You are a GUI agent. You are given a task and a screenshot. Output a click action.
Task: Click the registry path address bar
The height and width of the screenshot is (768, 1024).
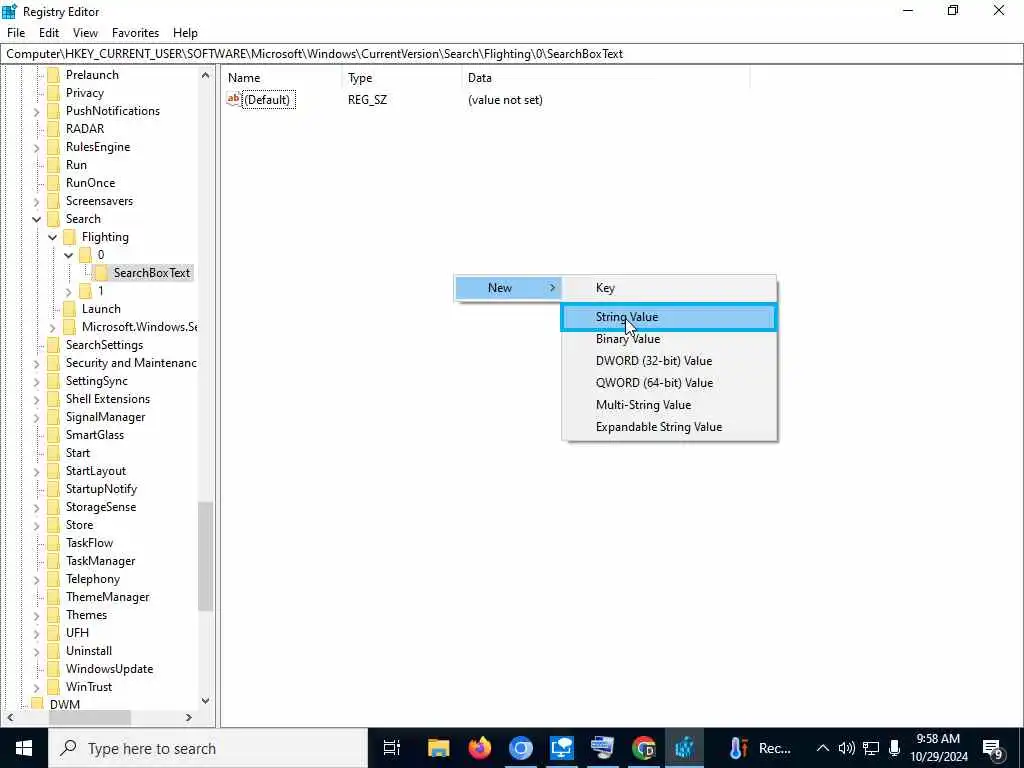(511, 54)
